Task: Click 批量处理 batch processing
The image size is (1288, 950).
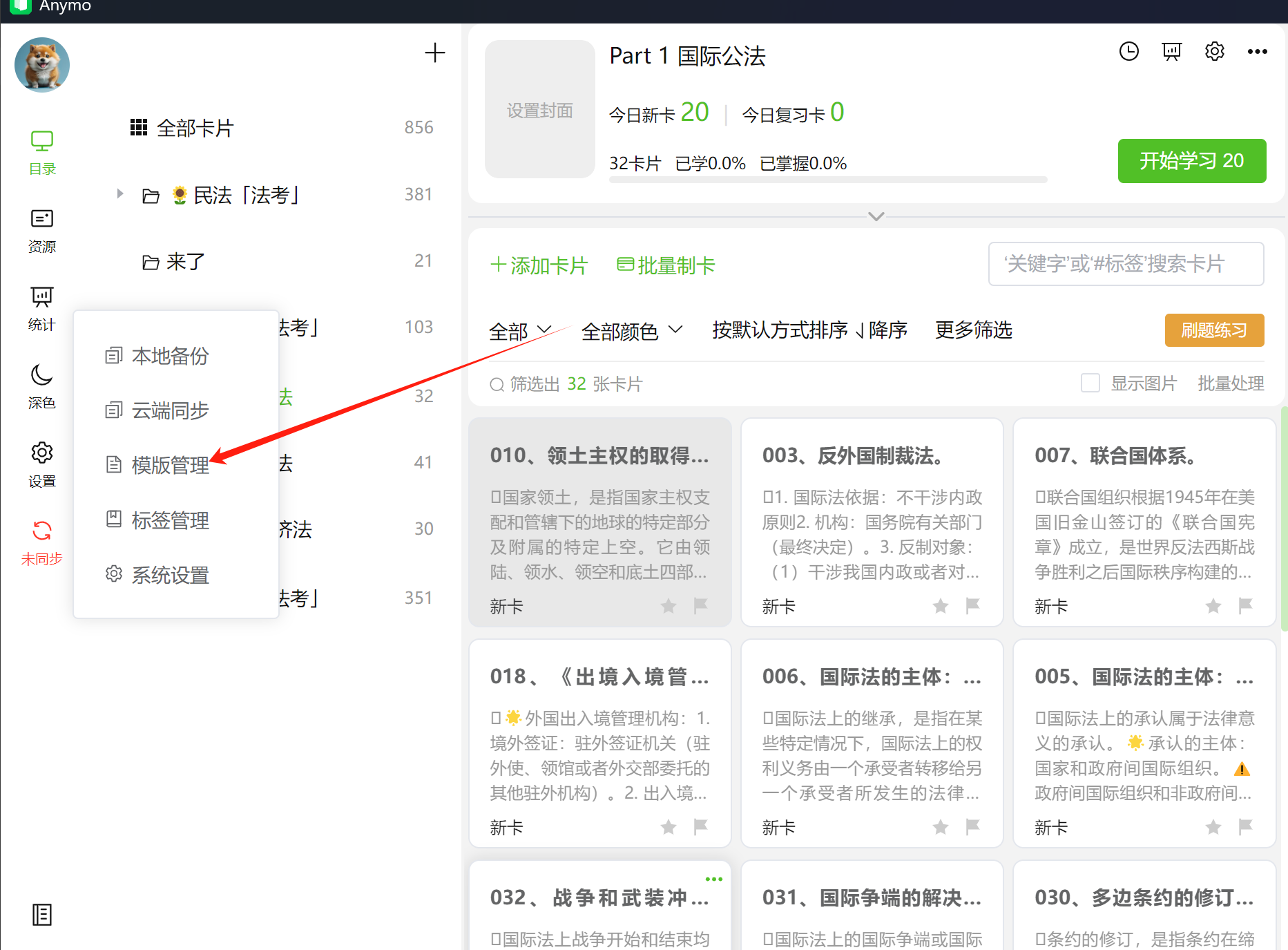Action: (x=1231, y=383)
